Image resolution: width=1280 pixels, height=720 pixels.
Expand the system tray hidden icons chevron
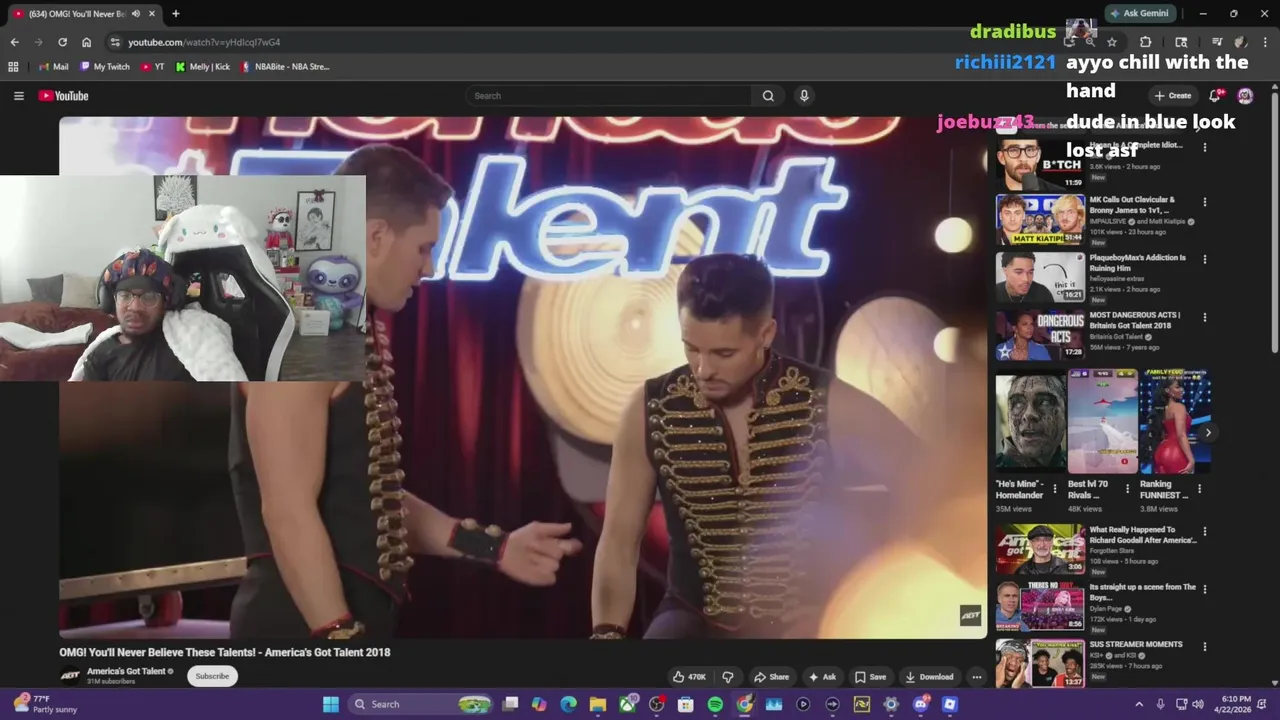(x=1138, y=704)
